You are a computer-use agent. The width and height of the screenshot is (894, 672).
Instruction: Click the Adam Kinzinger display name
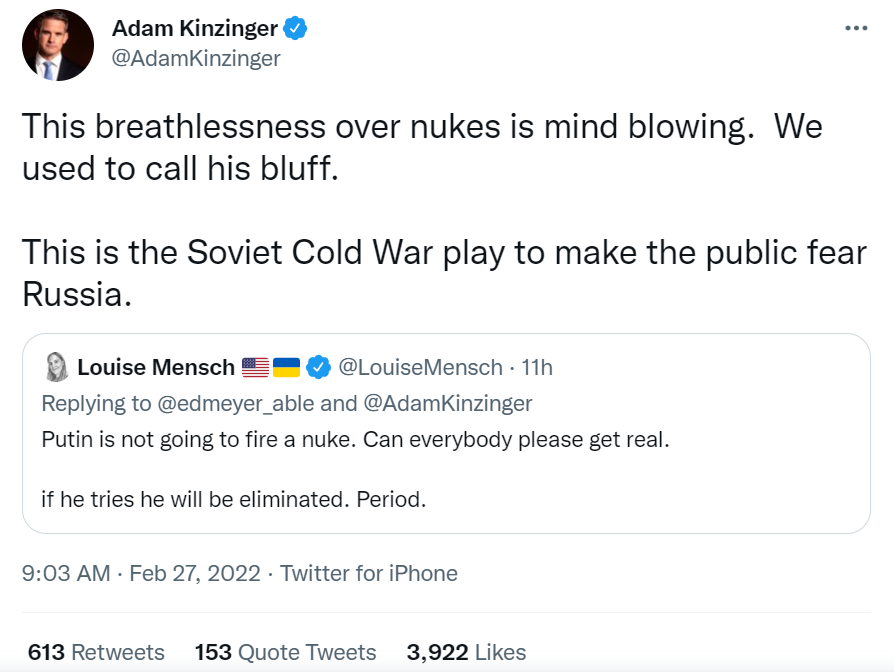click(194, 28)
